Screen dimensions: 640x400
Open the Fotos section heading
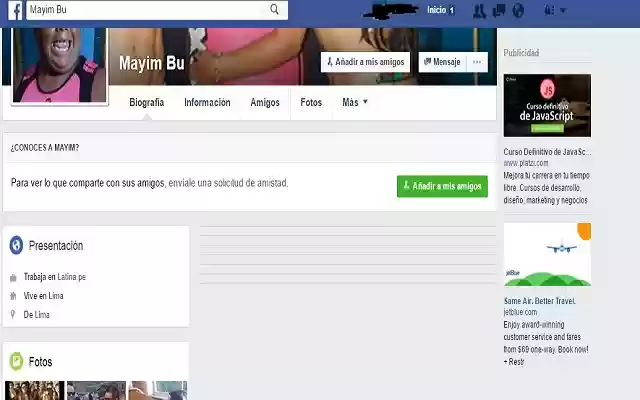coord(40,362)
